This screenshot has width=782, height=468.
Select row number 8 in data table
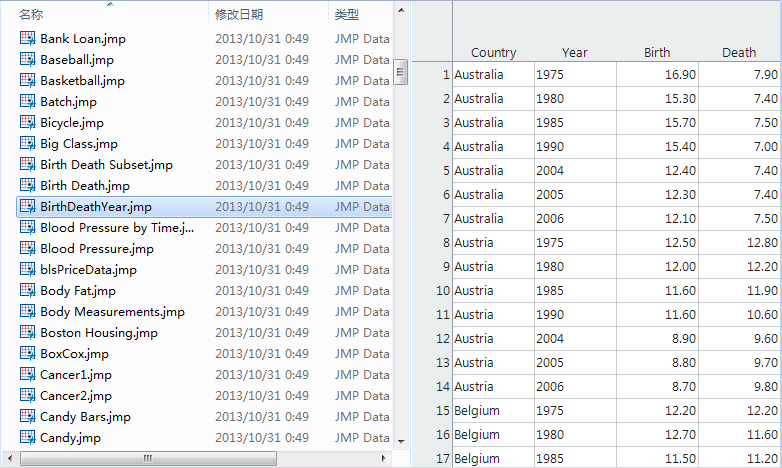pyautogui.click(x=446, y=242)
